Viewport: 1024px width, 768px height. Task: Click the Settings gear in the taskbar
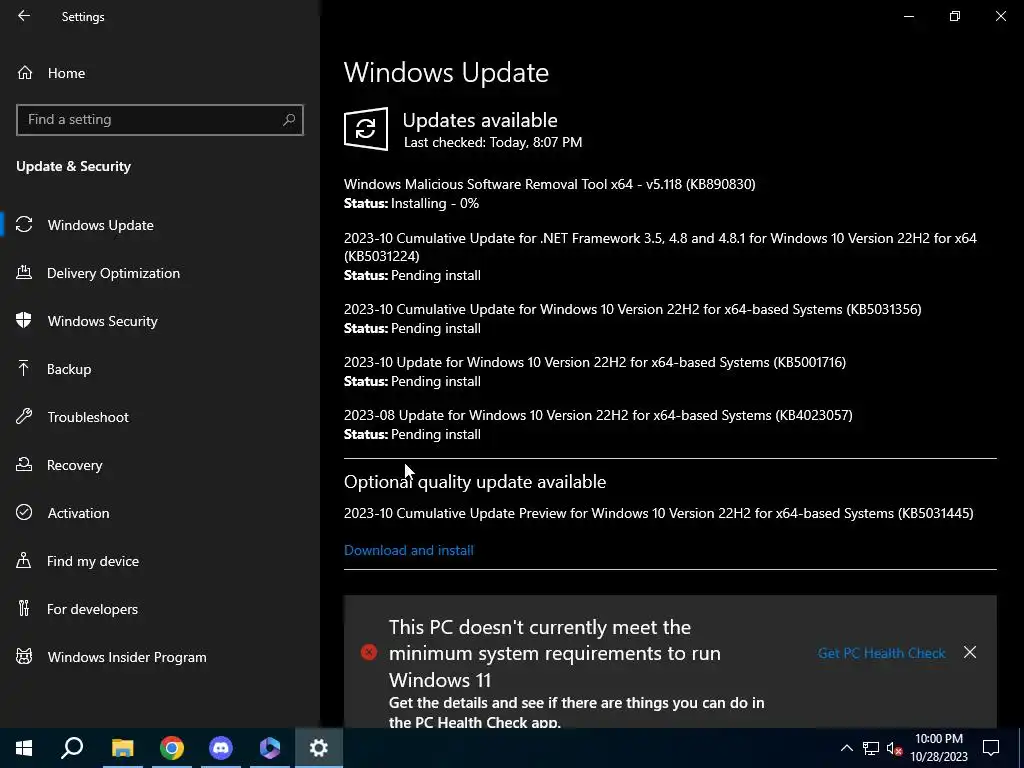pos(319,748)
